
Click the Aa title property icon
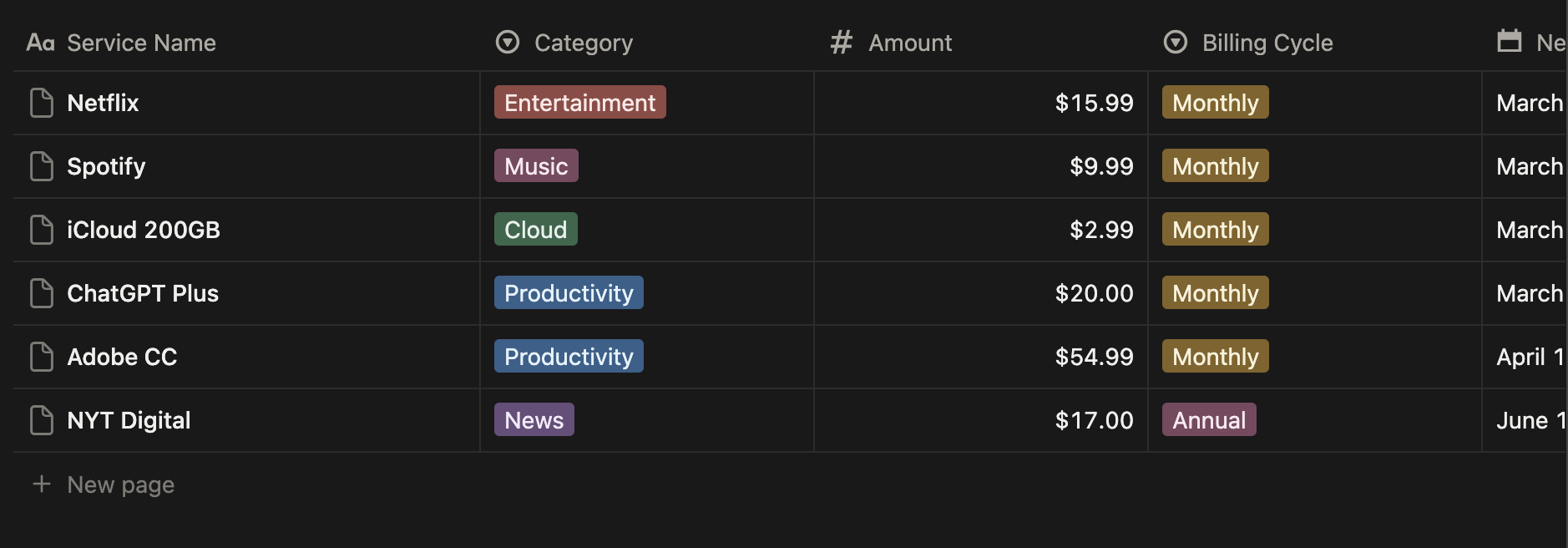pyautogui.click(x=40, y=42)
